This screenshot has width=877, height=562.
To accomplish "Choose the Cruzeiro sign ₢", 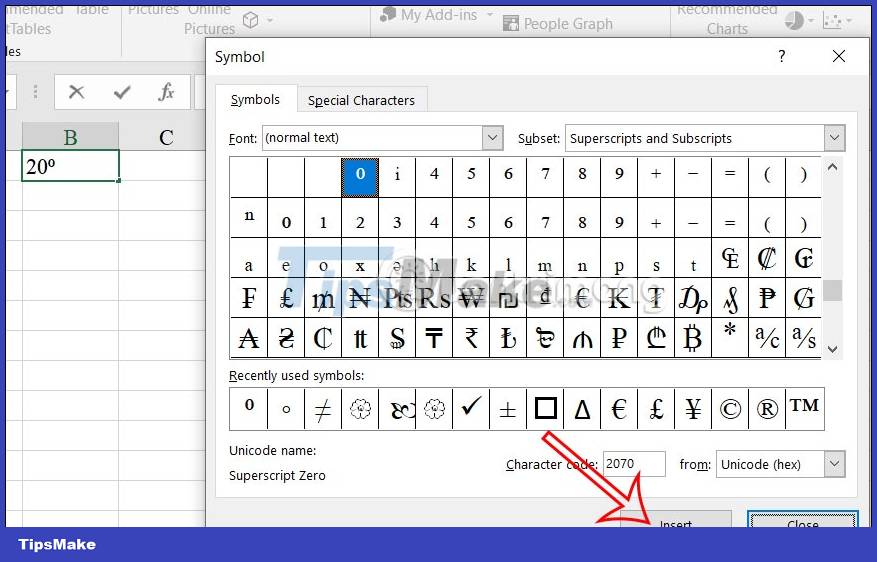I will (804, 258).
